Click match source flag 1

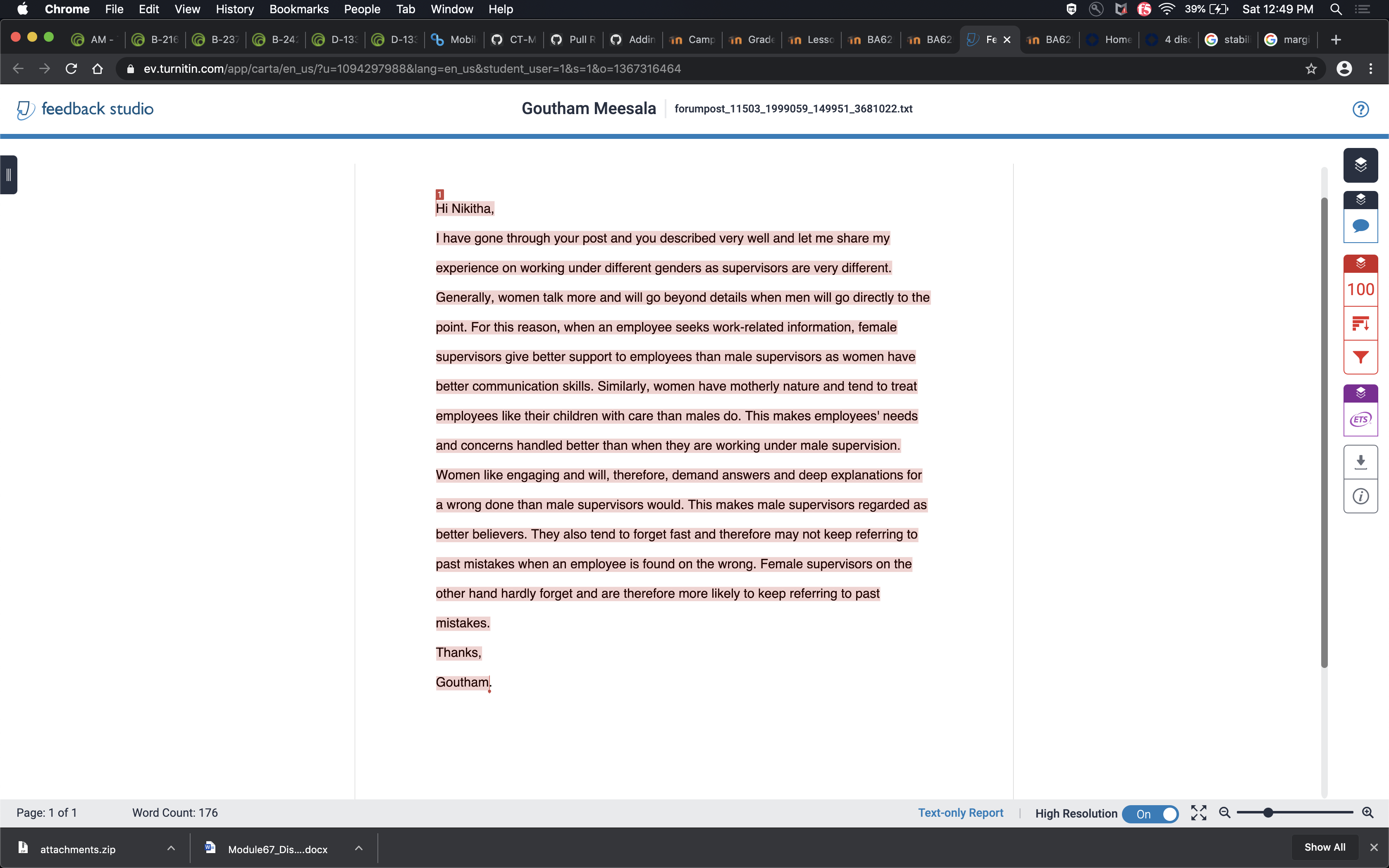click(440, 195)
